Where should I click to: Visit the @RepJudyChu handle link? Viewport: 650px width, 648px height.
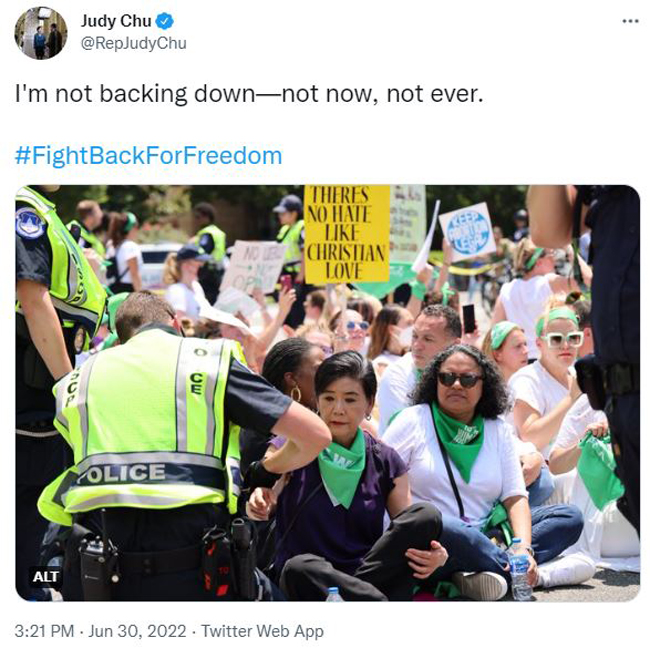pos(133,44)
